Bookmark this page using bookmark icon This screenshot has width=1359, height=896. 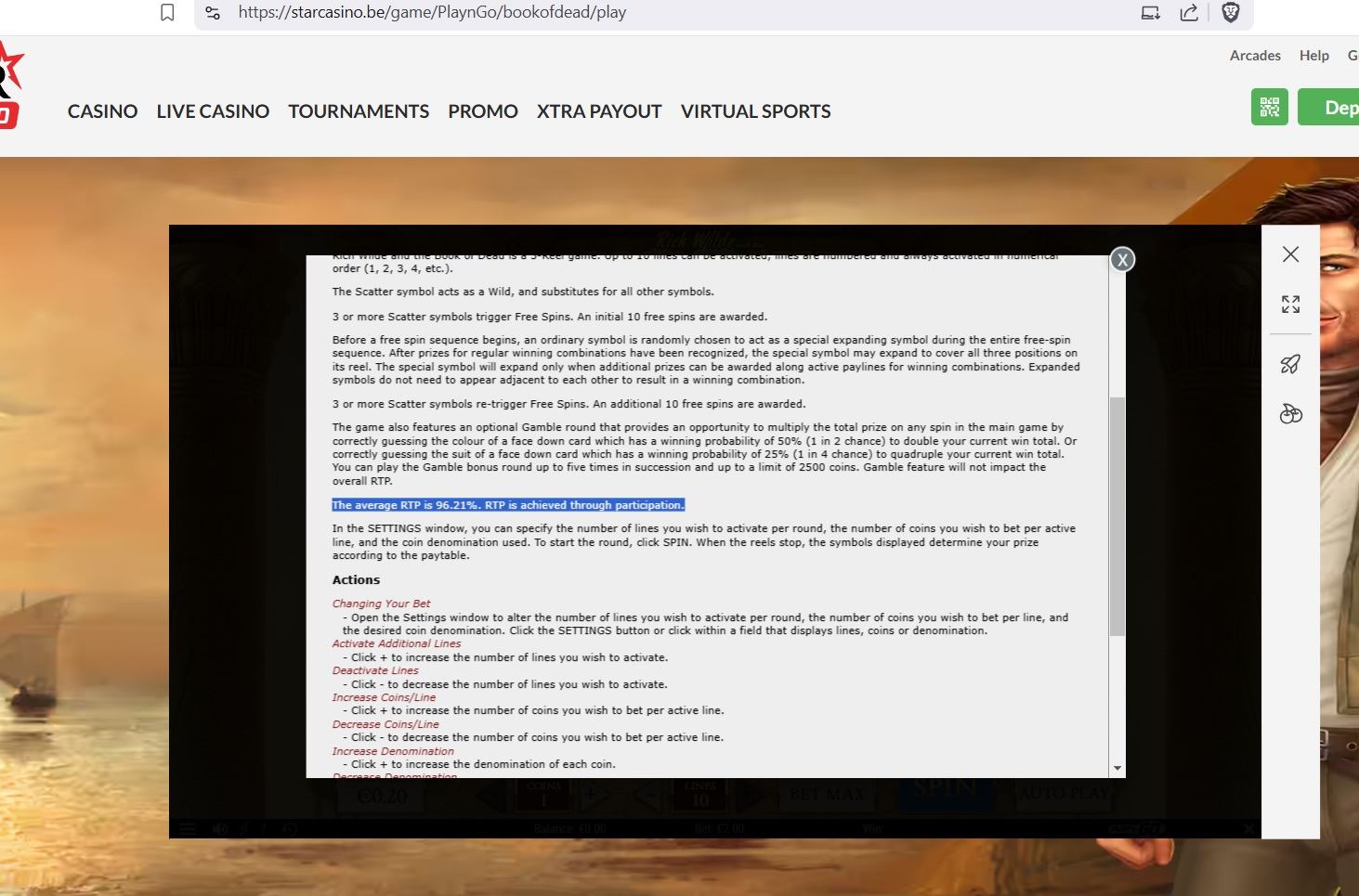[167, 13]
